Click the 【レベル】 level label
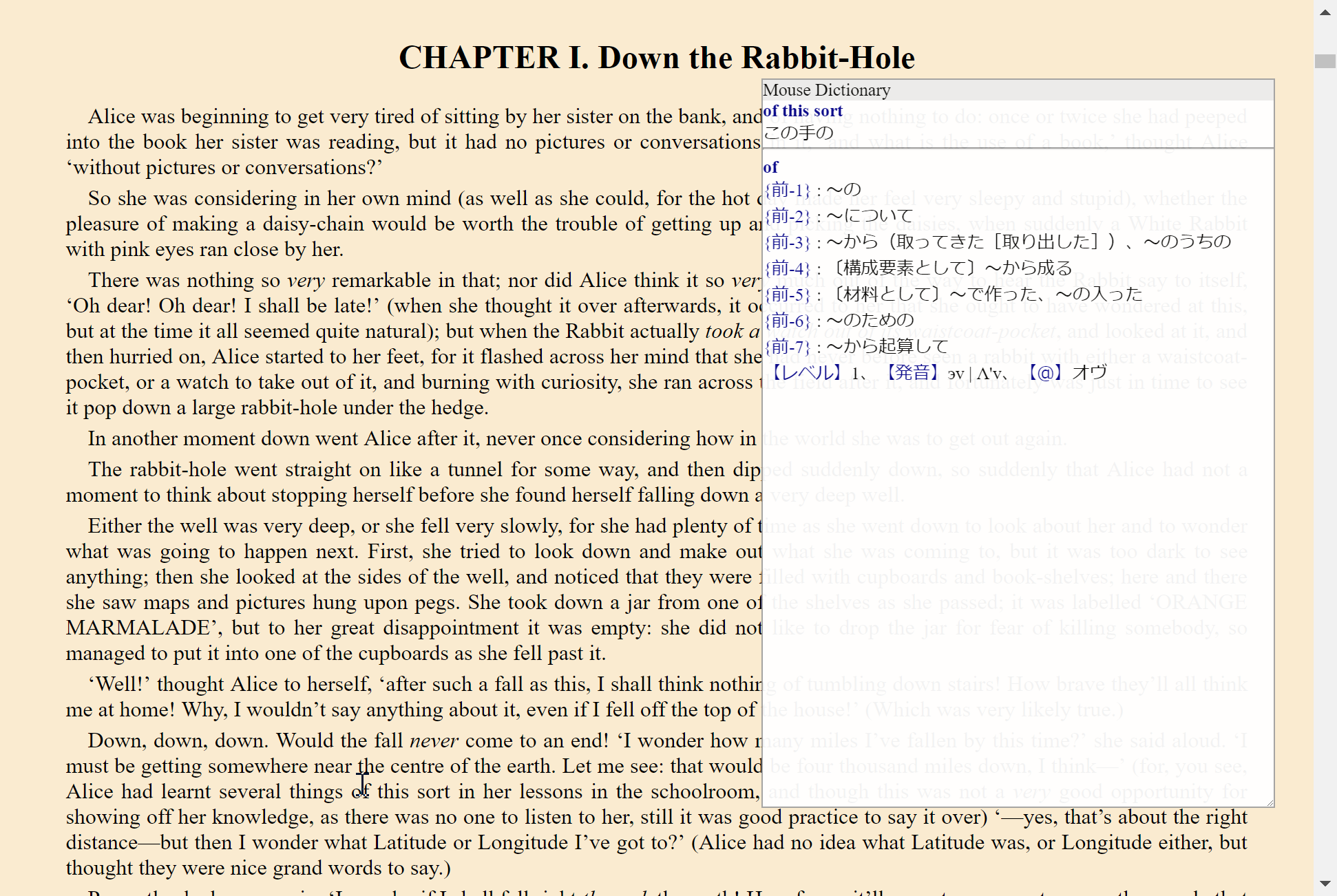 coord(805,373)
